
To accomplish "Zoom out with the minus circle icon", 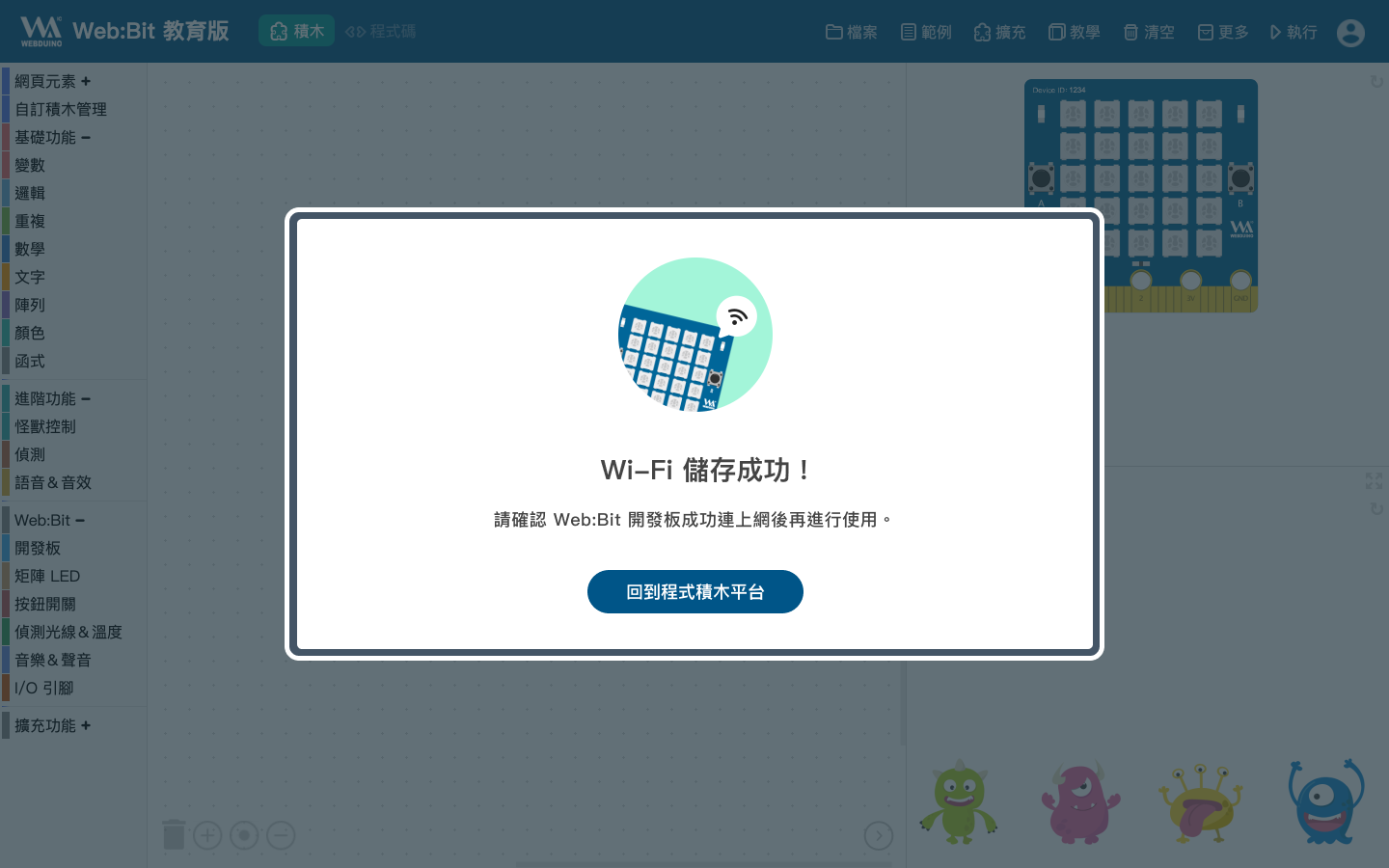I will tap(281, 835).
